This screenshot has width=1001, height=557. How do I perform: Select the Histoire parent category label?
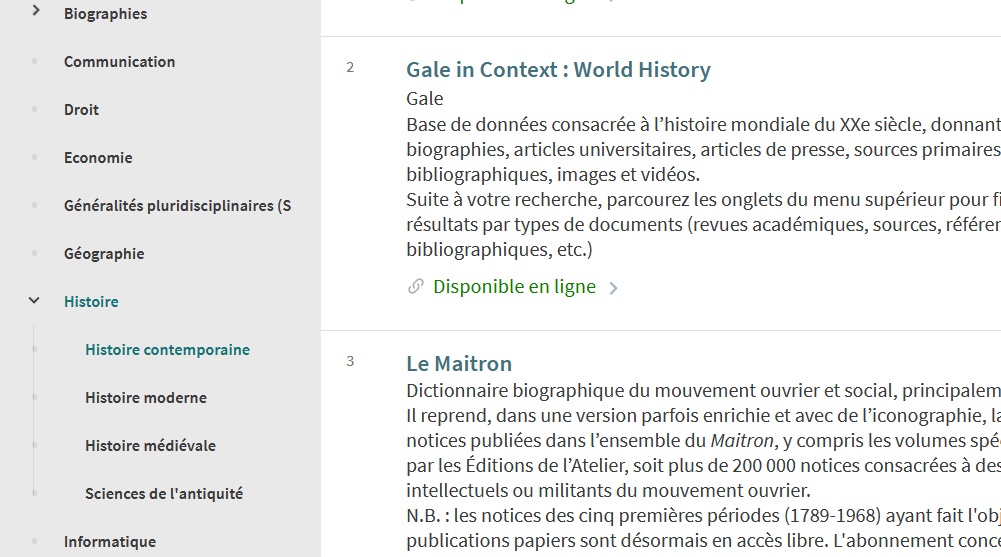(91, 302)
